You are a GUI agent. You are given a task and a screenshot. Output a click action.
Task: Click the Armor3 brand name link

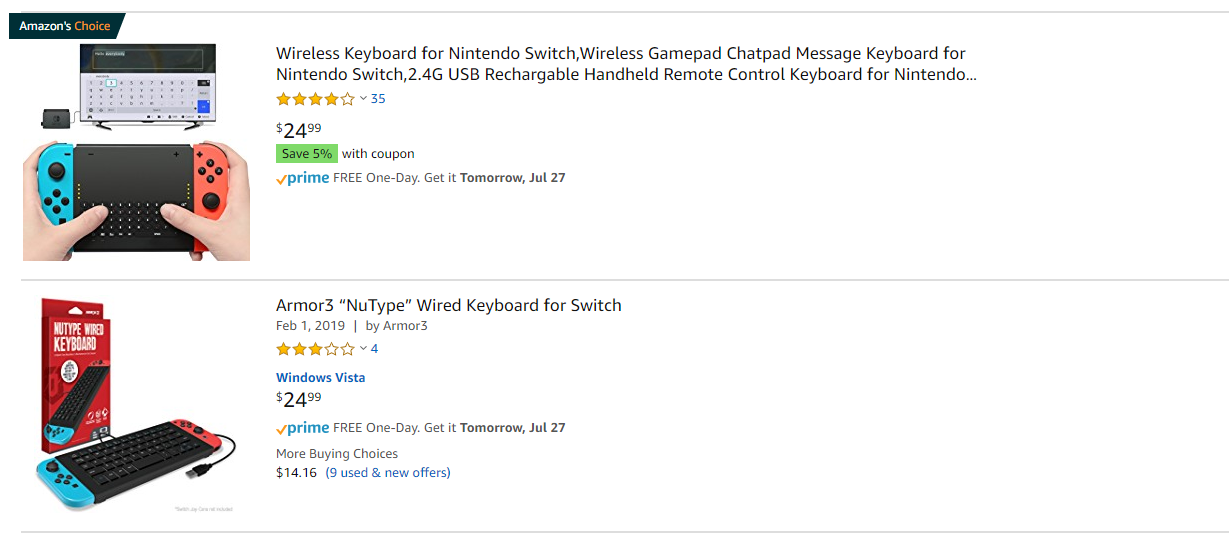(405, 326)
